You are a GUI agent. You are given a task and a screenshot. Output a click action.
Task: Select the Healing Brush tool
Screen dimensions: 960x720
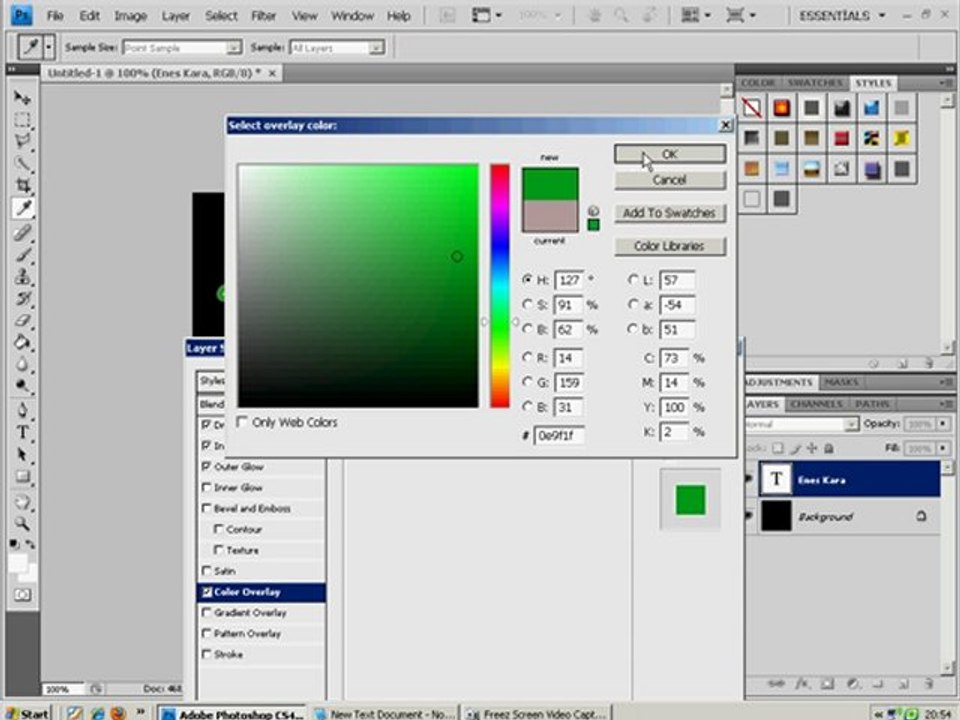click(x=22, y=232)
